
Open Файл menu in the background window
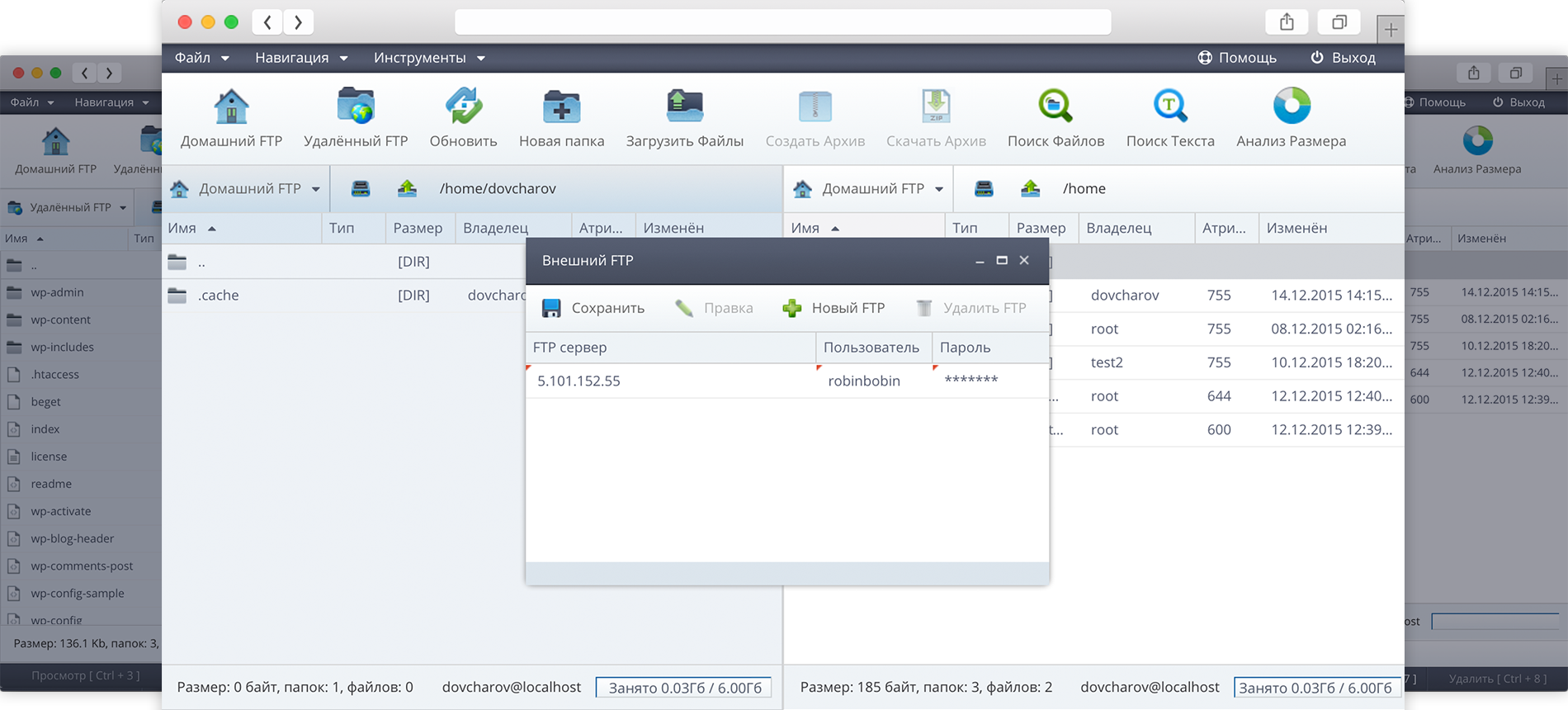[32, 102]
